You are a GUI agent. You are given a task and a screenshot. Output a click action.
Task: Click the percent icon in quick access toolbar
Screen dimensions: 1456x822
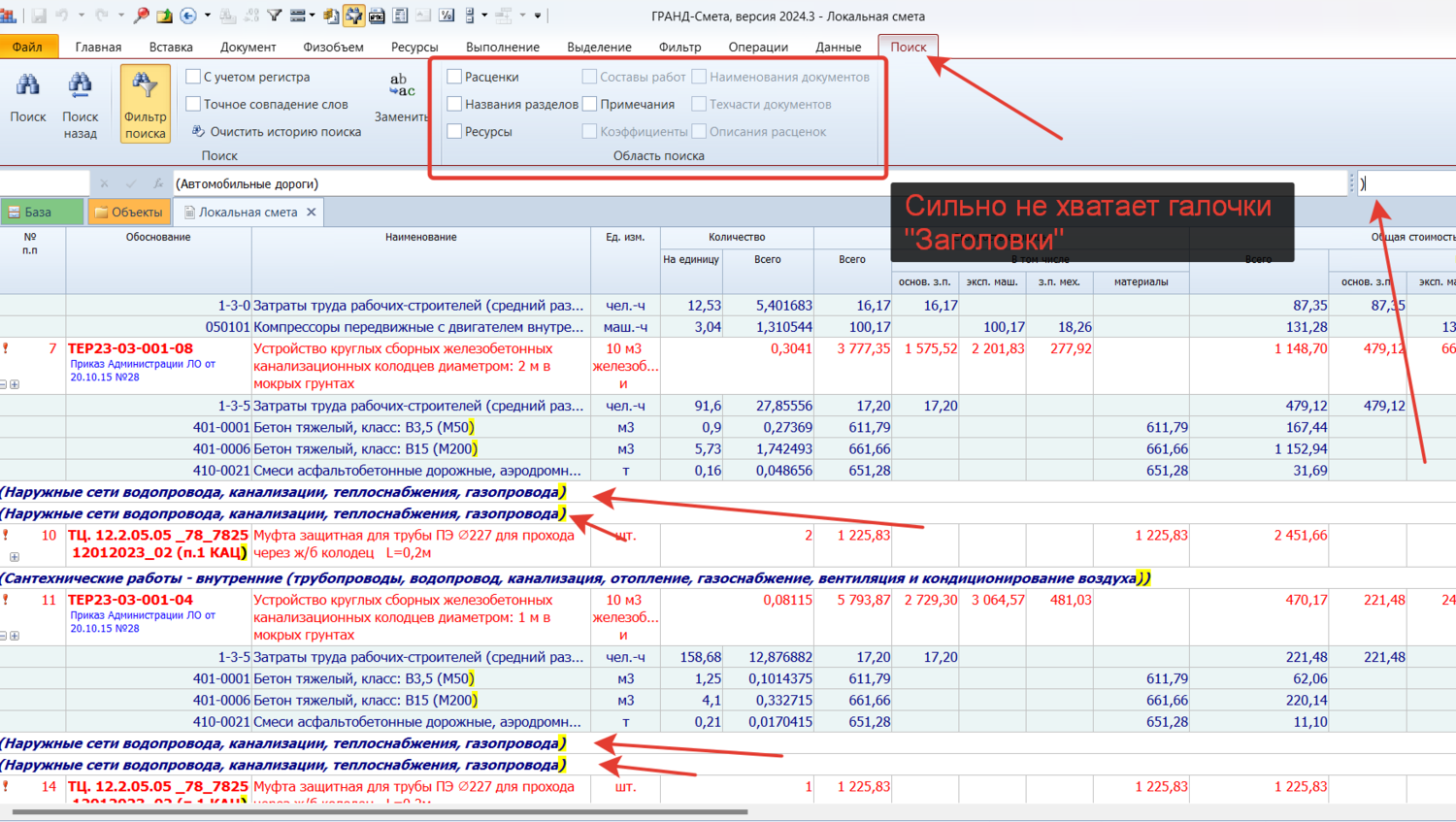click(x=447, y=16)
